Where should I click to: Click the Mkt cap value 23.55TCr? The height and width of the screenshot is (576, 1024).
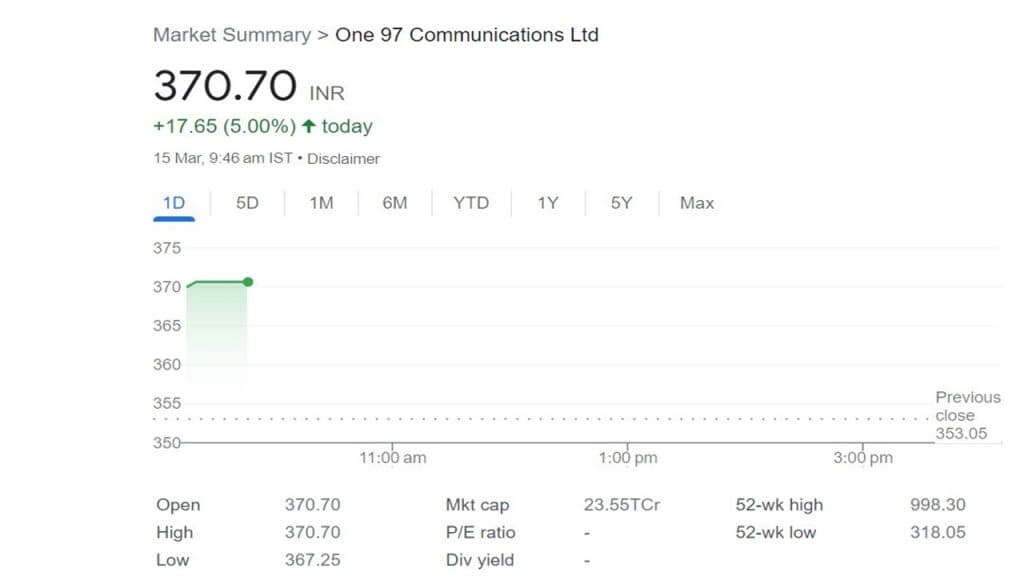(x=621, y=505)
